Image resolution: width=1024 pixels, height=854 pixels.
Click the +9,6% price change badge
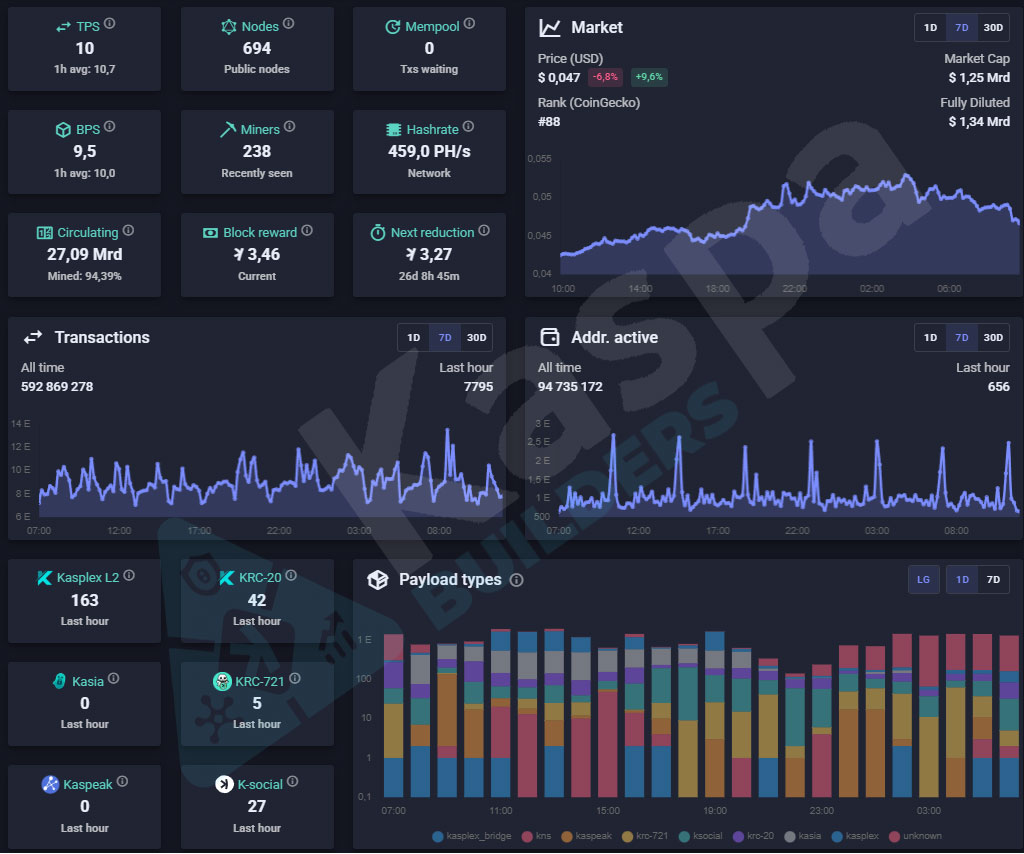(x=649, y=77)
